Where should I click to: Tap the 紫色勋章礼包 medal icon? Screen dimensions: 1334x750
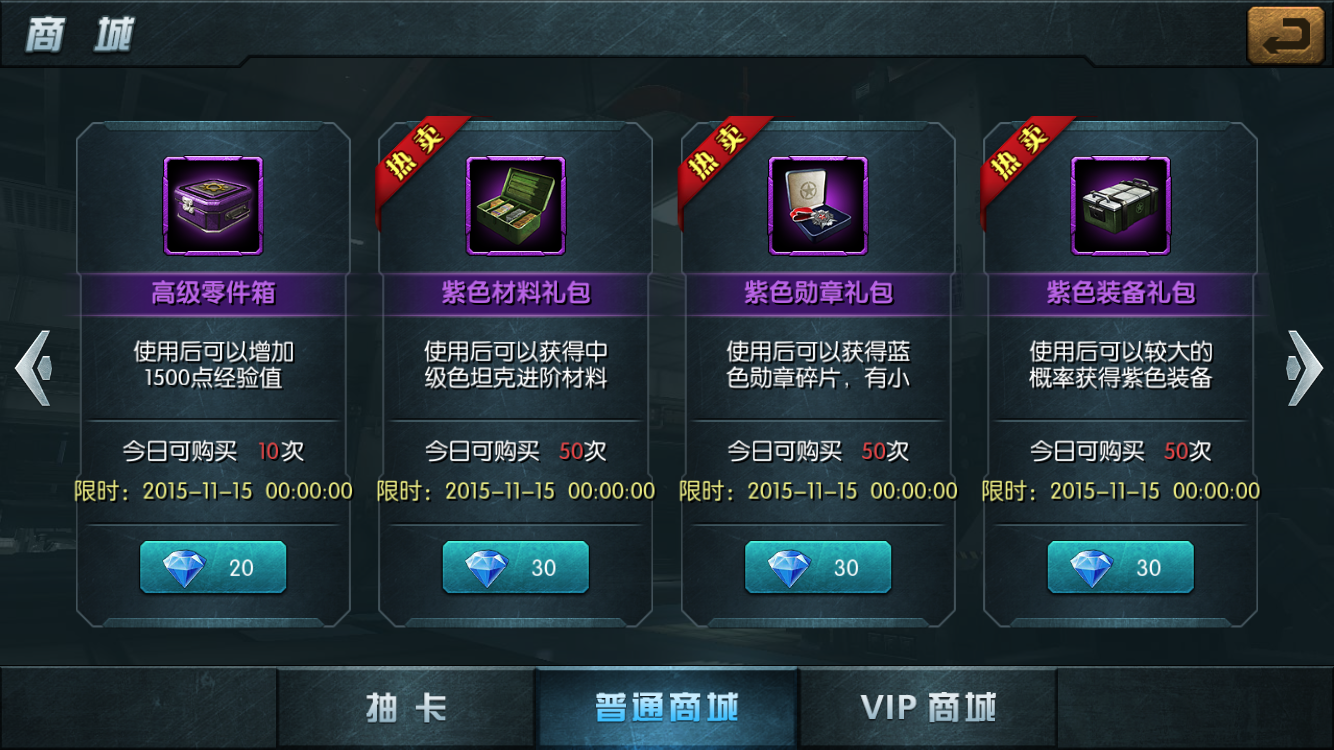(818, 206)
